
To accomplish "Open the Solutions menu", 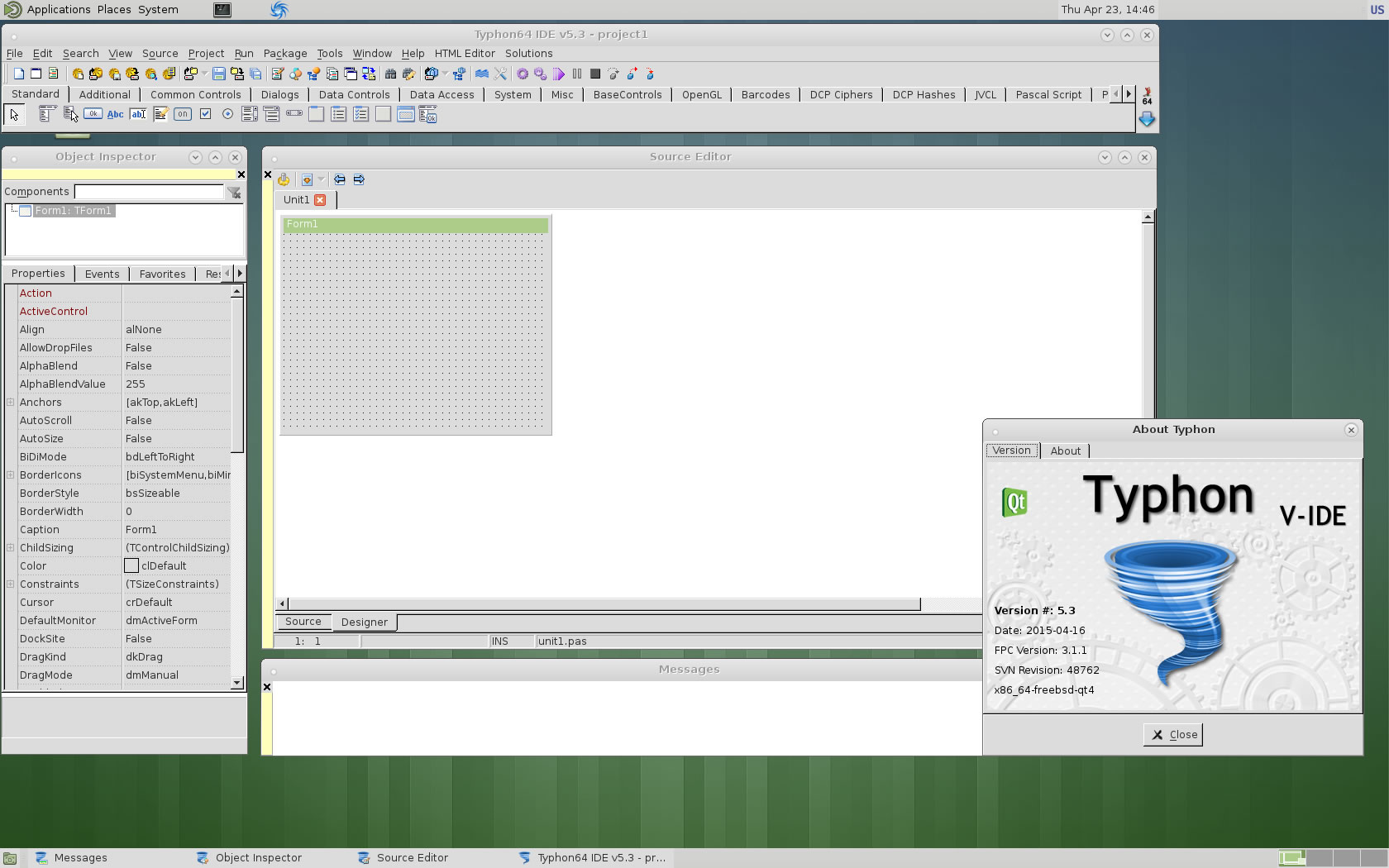I will (529, 54).
